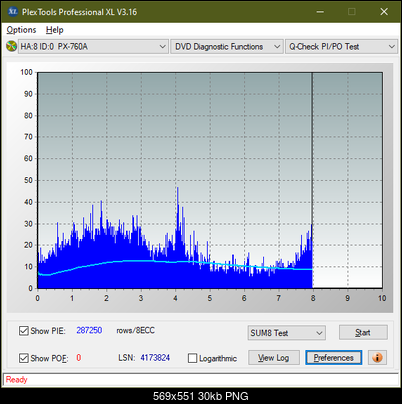Viewport: 402px width, 404px height.
Task: Minimize the PlexTools window
Action: pos(320,12)
